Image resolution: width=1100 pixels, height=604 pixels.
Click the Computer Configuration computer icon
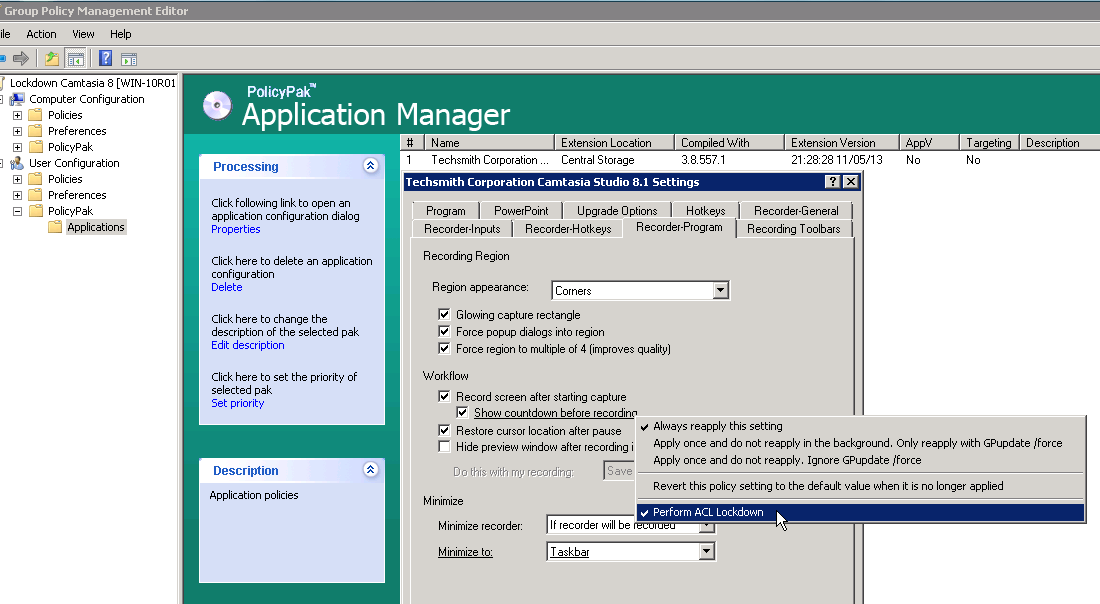[18, 99]
